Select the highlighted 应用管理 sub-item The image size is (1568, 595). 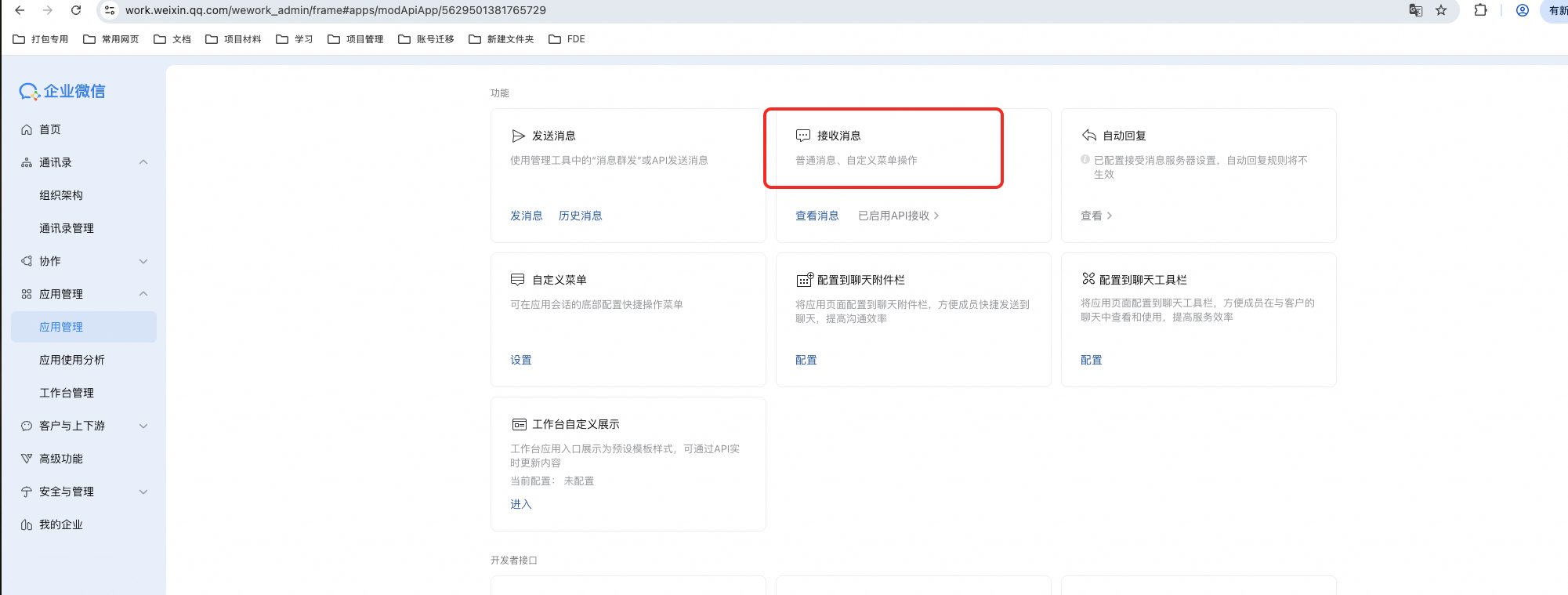tap(83, 327)
